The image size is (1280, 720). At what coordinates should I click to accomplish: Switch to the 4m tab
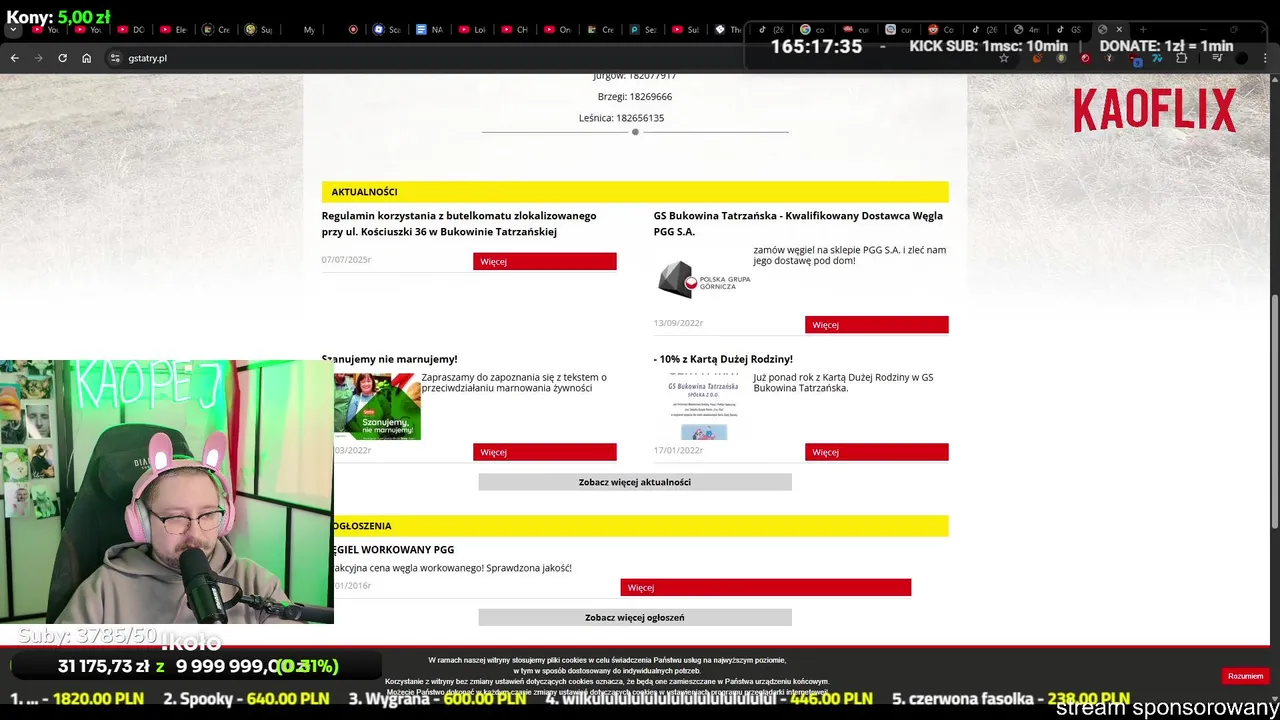(1026, 29)
